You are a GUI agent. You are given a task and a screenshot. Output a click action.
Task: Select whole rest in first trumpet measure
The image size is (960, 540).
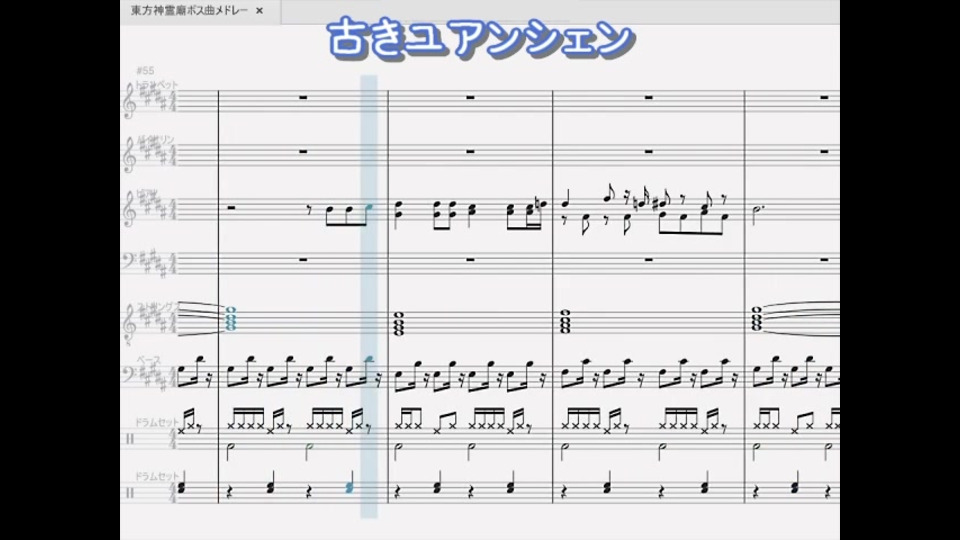pos(303,97)
